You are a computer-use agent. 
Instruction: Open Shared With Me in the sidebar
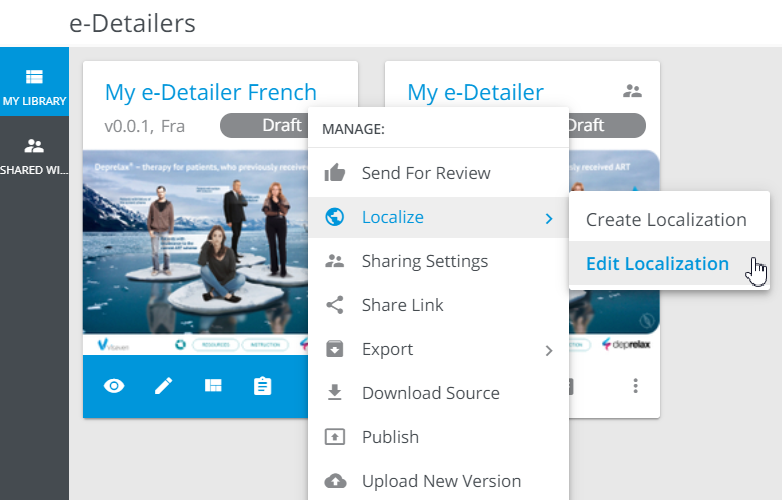pyautogui.click(x=34, y=155)
